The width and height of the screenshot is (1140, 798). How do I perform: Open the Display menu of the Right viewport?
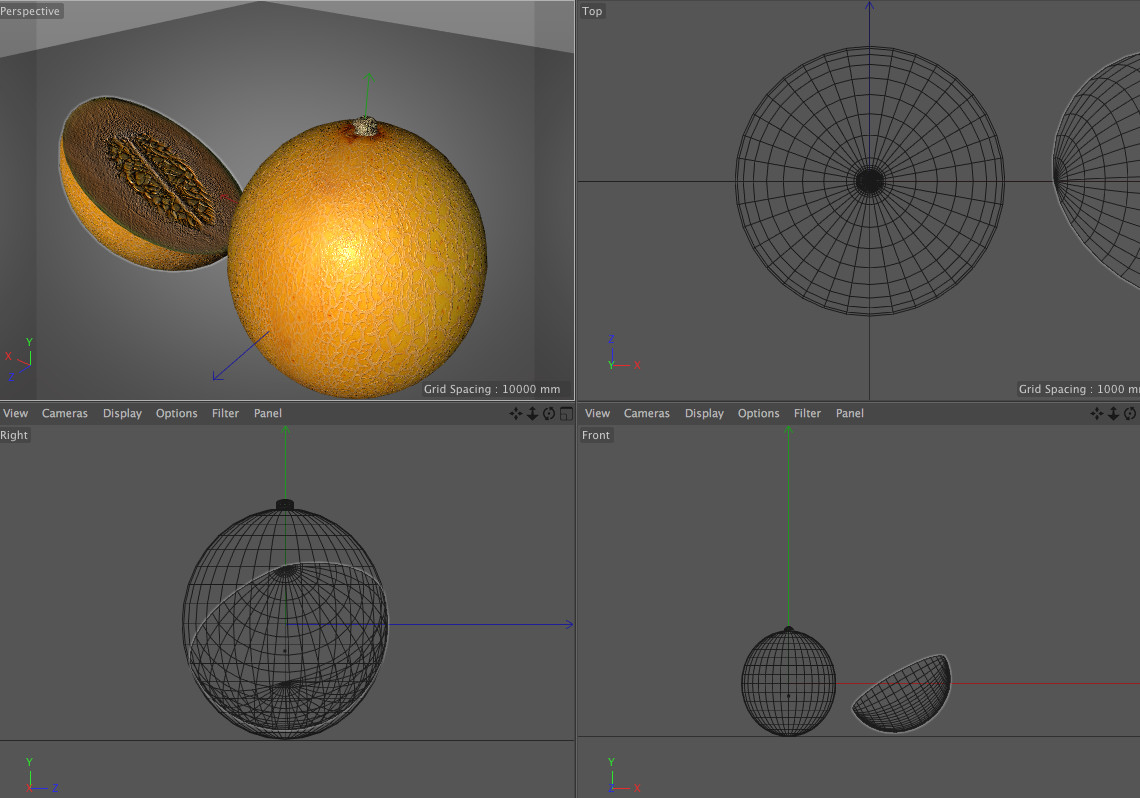coord(122,413)
